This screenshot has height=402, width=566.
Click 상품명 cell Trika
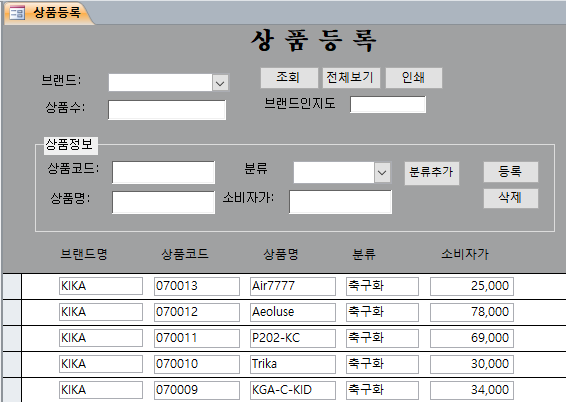click(x=293, y=364)
